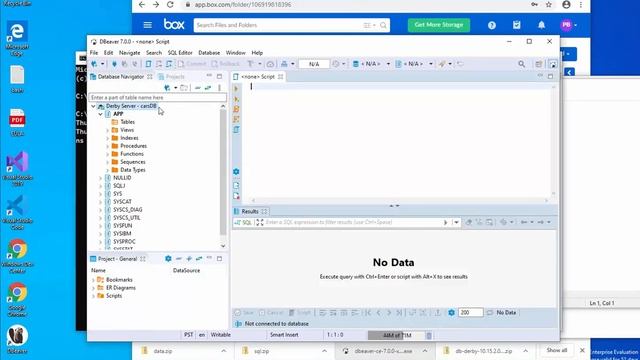
Task: Expand the Procedures folder
Action: coord(108,146)
